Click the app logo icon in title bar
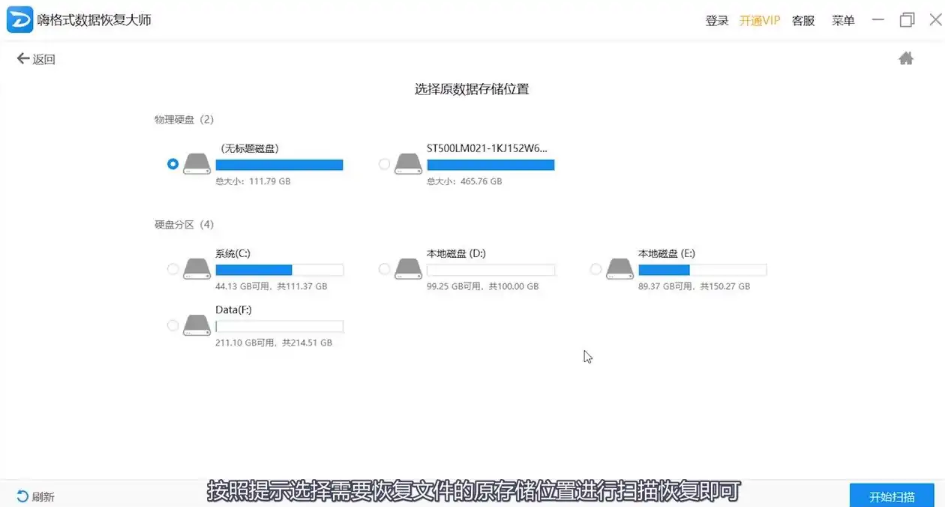 tap(19, 19)
